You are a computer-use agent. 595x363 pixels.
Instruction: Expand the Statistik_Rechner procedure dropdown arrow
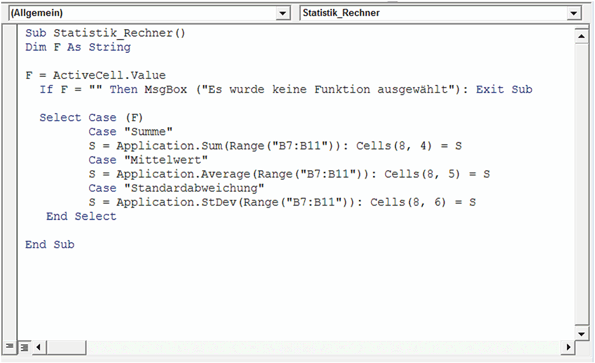point(574,13)
